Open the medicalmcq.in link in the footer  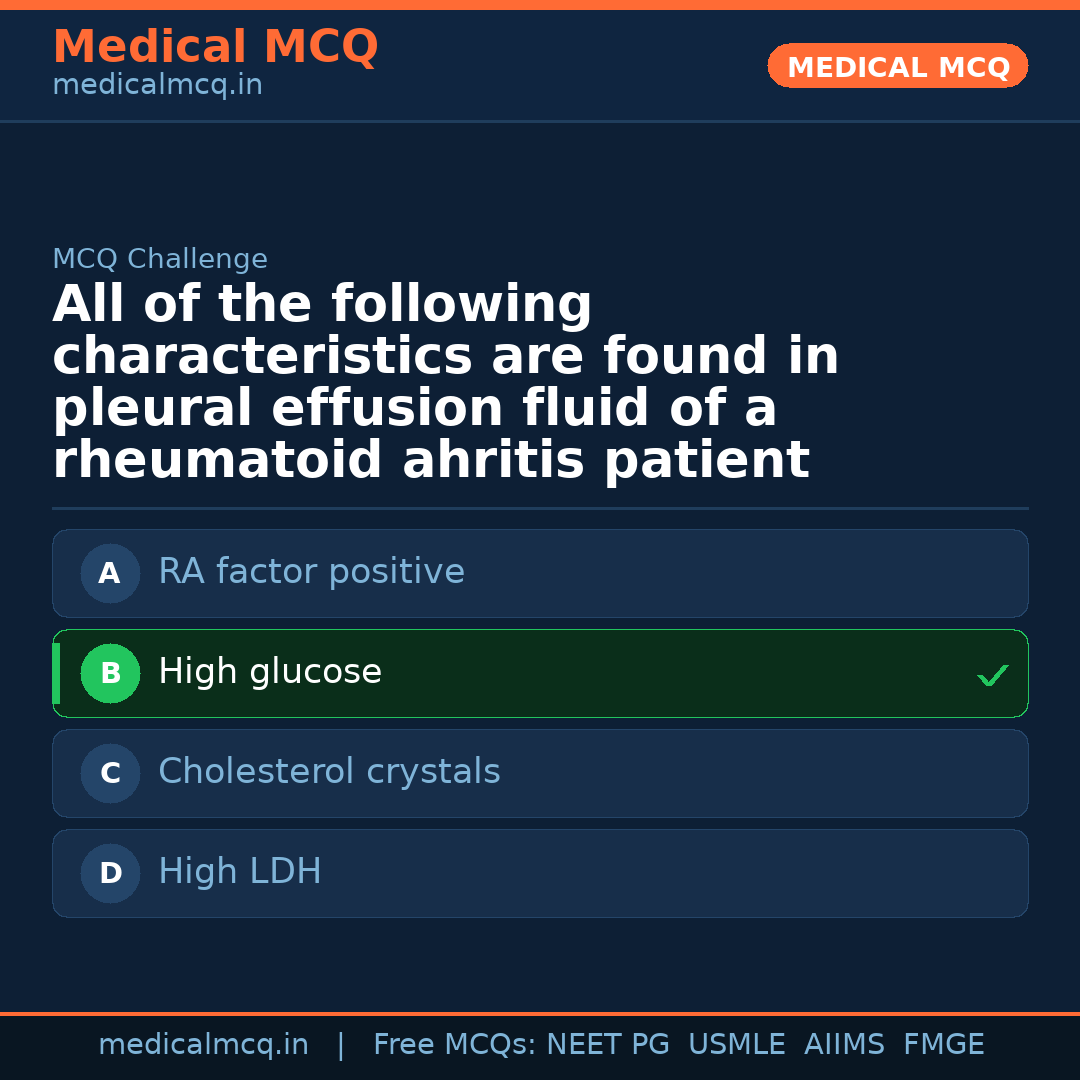[203, 1045]
